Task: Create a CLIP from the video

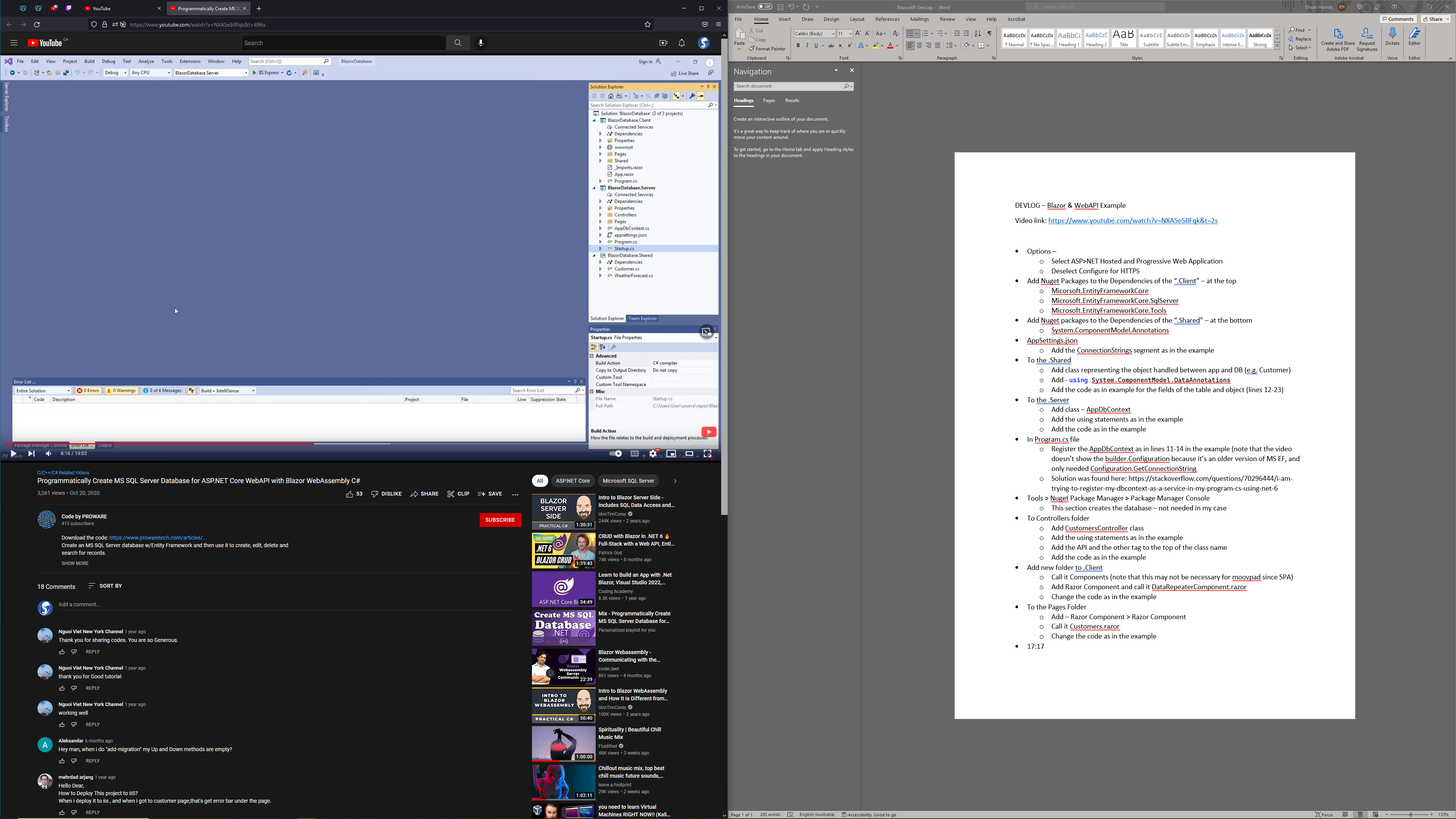Action: coord(458,494)
